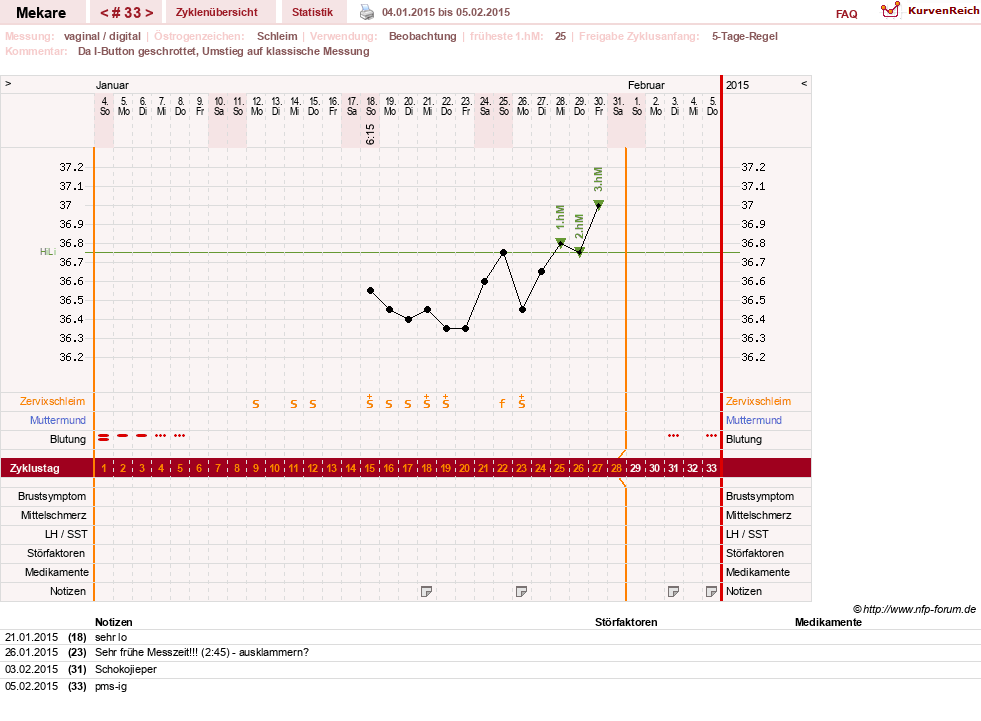Image resolution: width=981 pixels, height=721 pixels.
Task: Go to previous cycle with < arrow
Action: coord(104,13)
